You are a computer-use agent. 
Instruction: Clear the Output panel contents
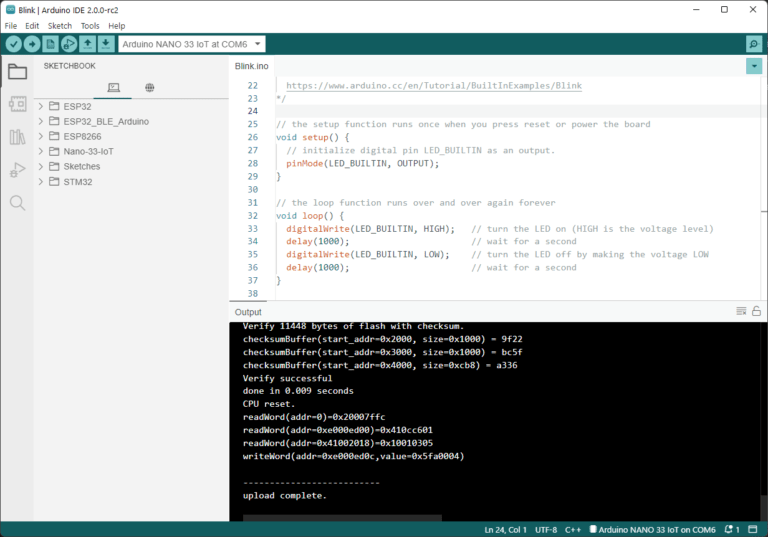pos(741,312)
